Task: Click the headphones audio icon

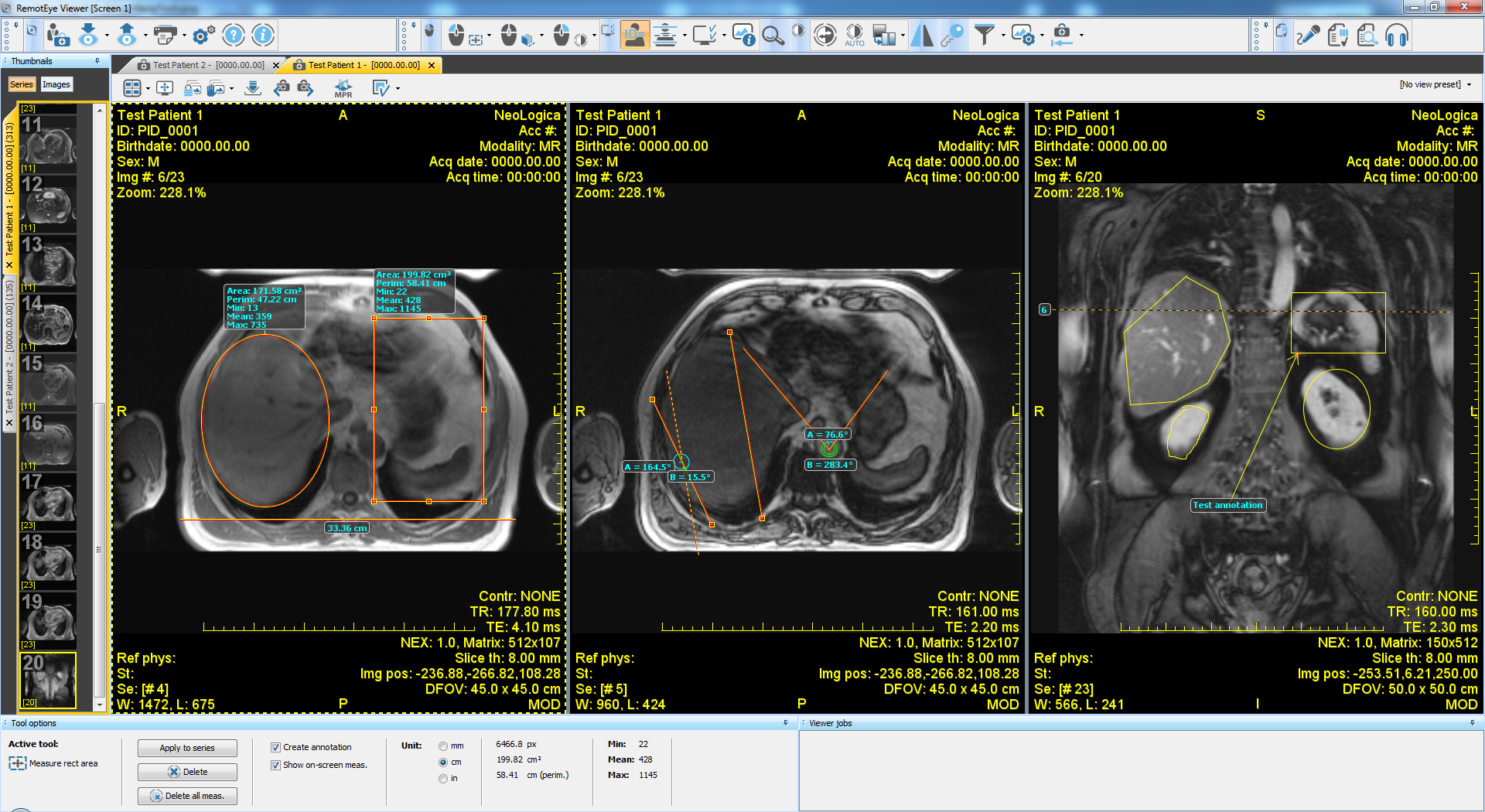Action: (x=1397, y=36)
